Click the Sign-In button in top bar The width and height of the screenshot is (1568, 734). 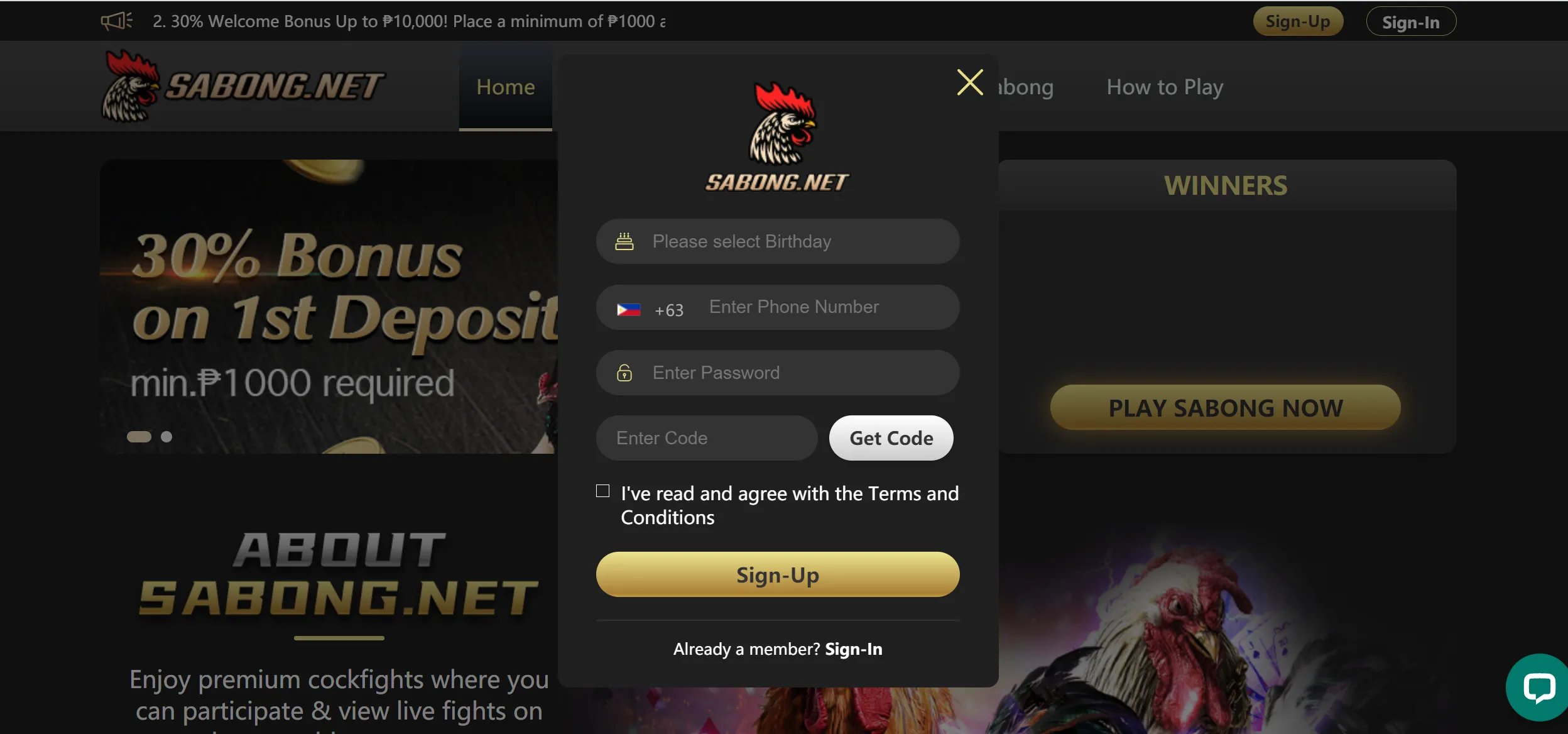pyautogui.click(x=1409, y=20)
